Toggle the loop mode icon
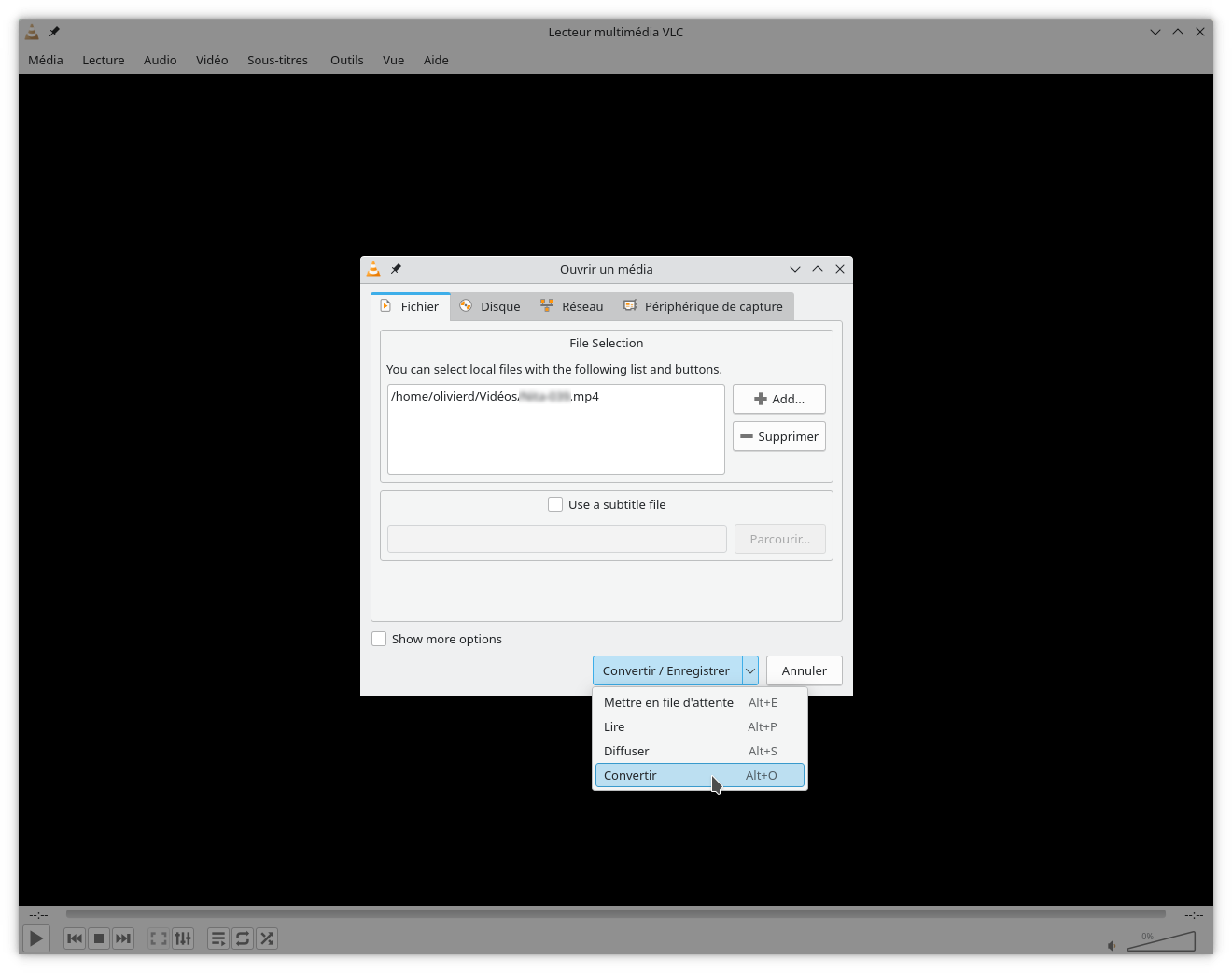 point(243,938)
